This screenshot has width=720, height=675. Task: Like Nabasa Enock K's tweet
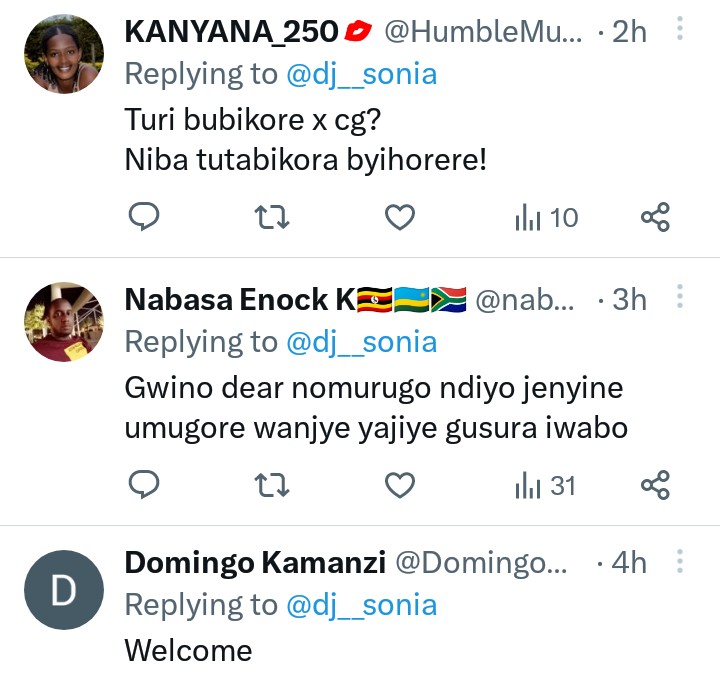(x=400, y=485)
